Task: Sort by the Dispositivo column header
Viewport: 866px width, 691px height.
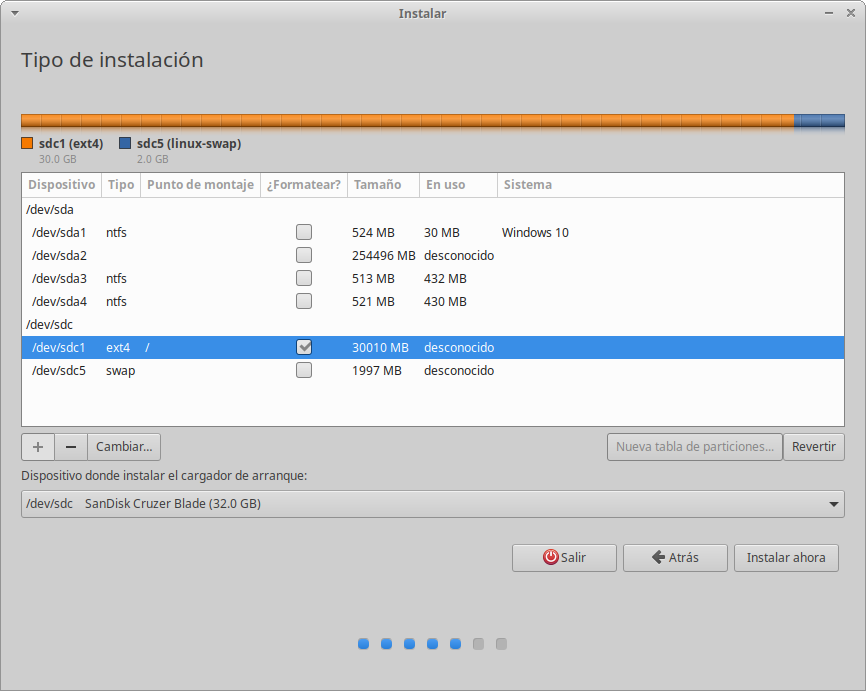Action: [x=61, y=185]
